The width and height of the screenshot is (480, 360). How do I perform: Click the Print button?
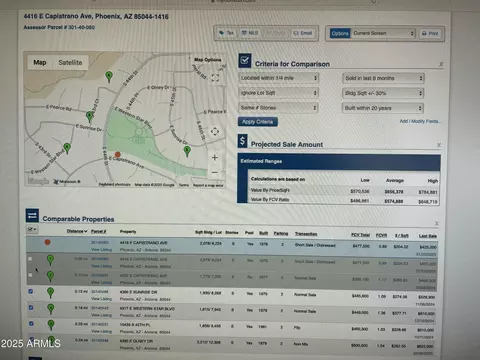[430, 33]
